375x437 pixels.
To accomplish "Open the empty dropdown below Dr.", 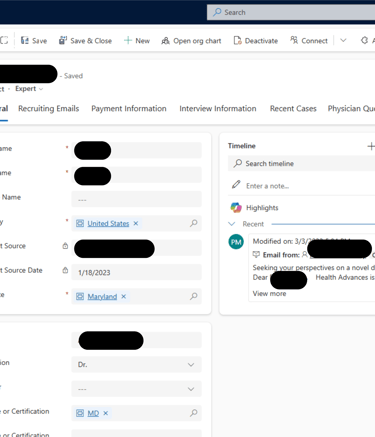I will point(136,389).
